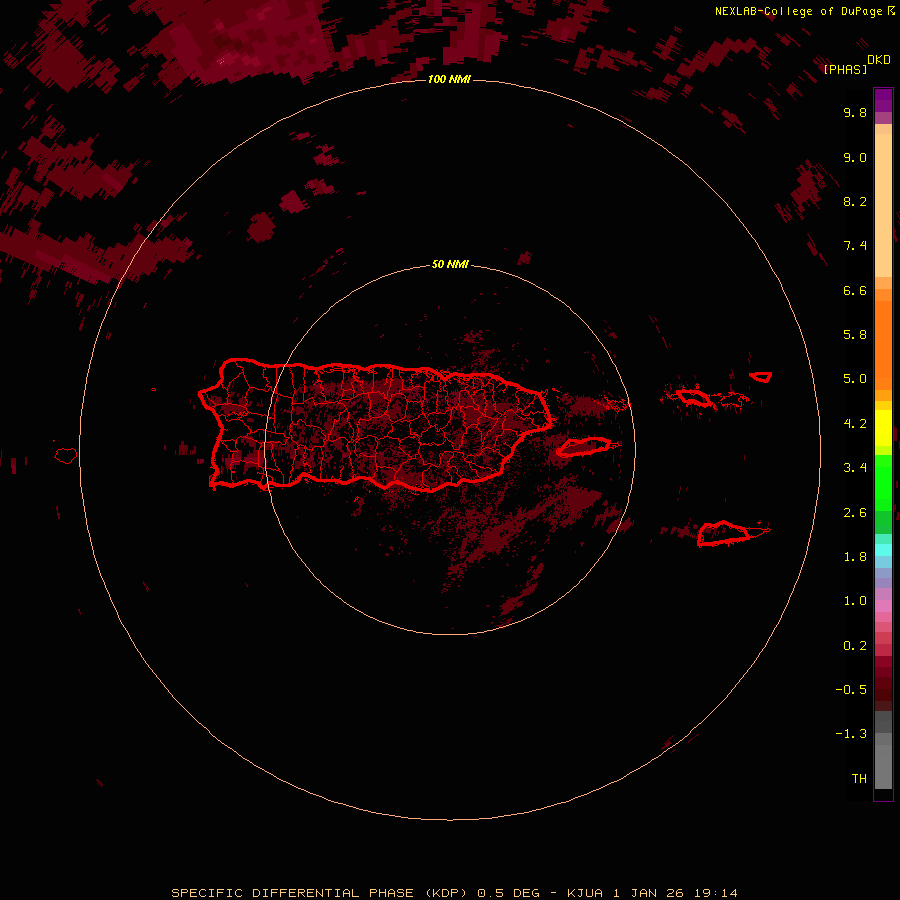Viewport: 900px width, 900px height.
Task: Click the [PHAS] legend heading
Action: click(x=845, y=69)
